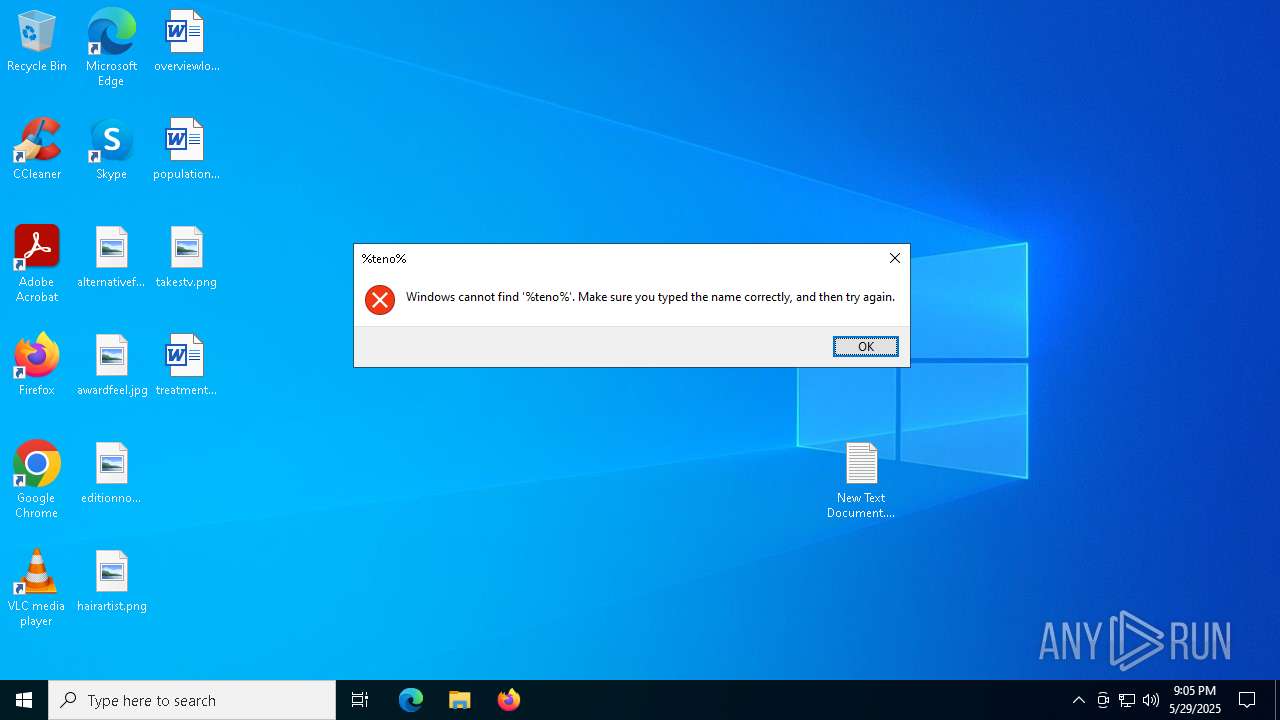Viewport: 1280px width, 720px height.
Task: Click the taskbar search box
Action: click(192, 700)
